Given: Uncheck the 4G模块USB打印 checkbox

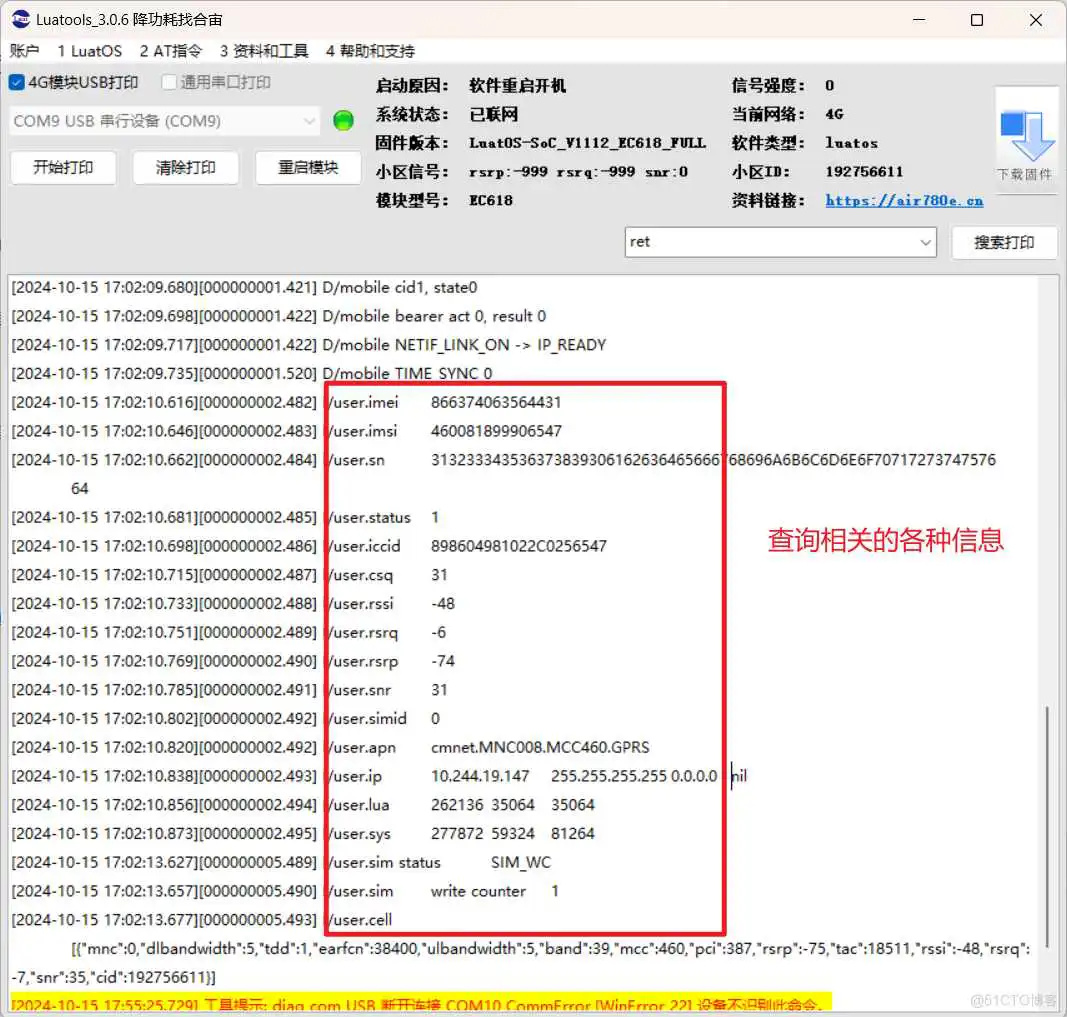Looking at the screenshot, I should [15, 82].
